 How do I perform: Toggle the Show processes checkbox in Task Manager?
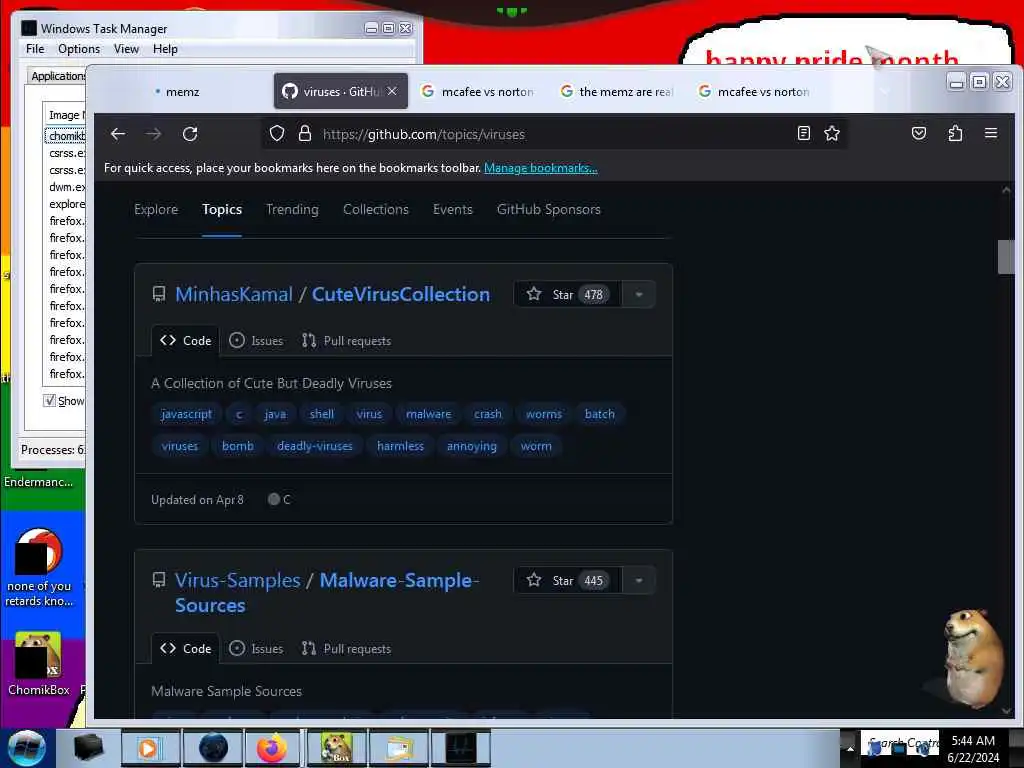pyautogui.click(x=49, y=400)
